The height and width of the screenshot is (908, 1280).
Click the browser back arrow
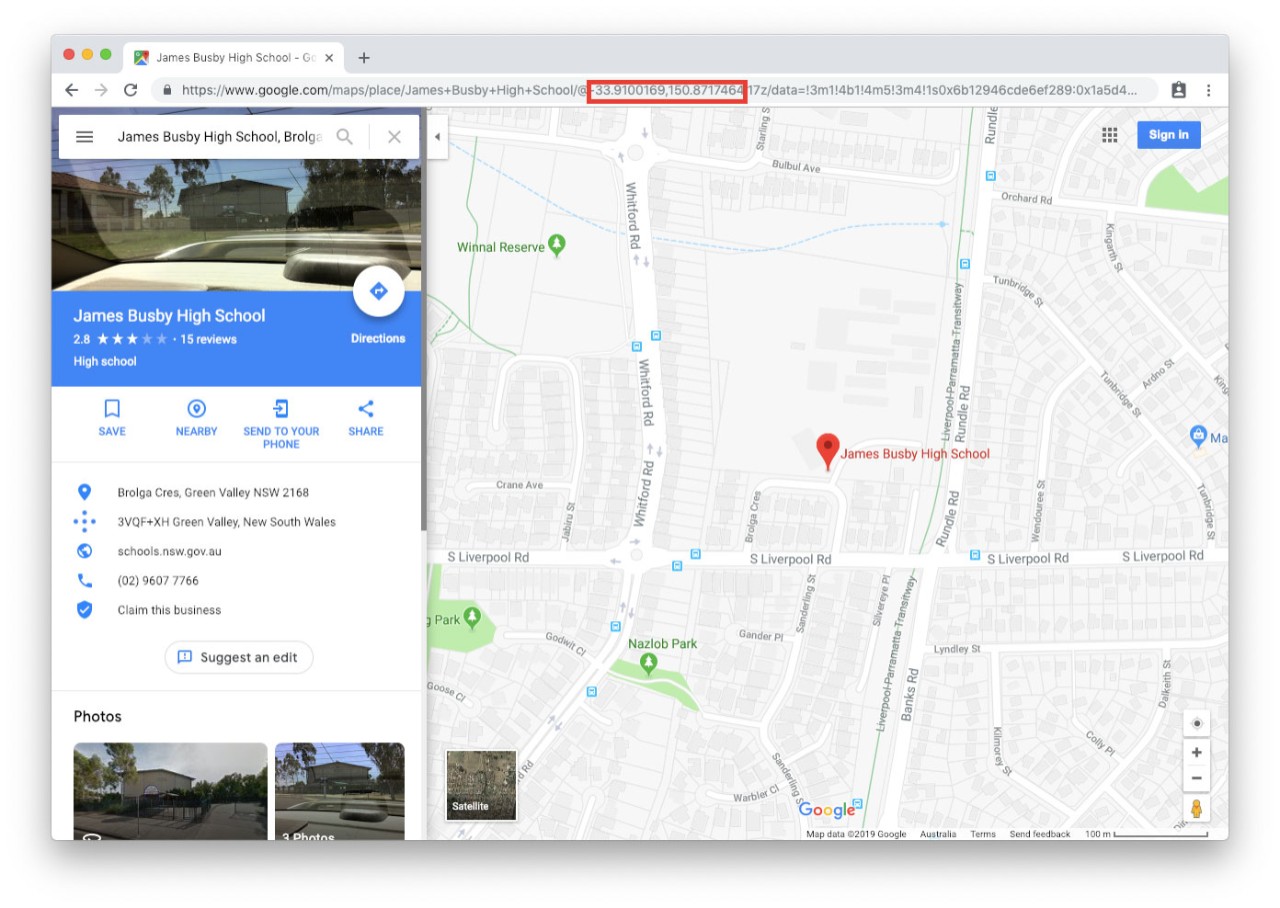(72, 90)
